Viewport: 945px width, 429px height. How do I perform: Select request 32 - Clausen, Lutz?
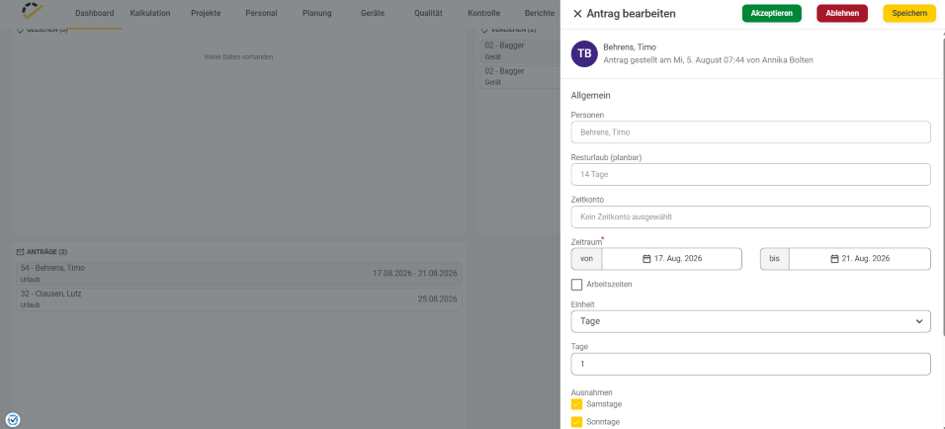pyautogui.click(x=239, y=299)
